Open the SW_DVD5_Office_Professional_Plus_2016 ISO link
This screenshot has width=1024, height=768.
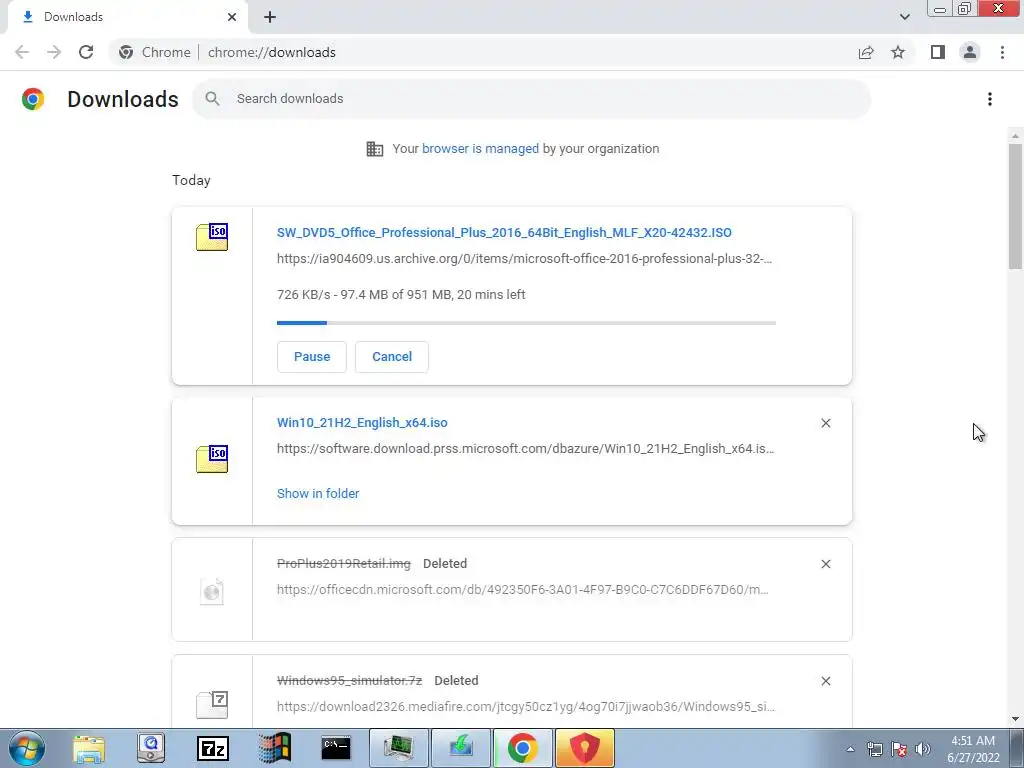pos(504,232)
